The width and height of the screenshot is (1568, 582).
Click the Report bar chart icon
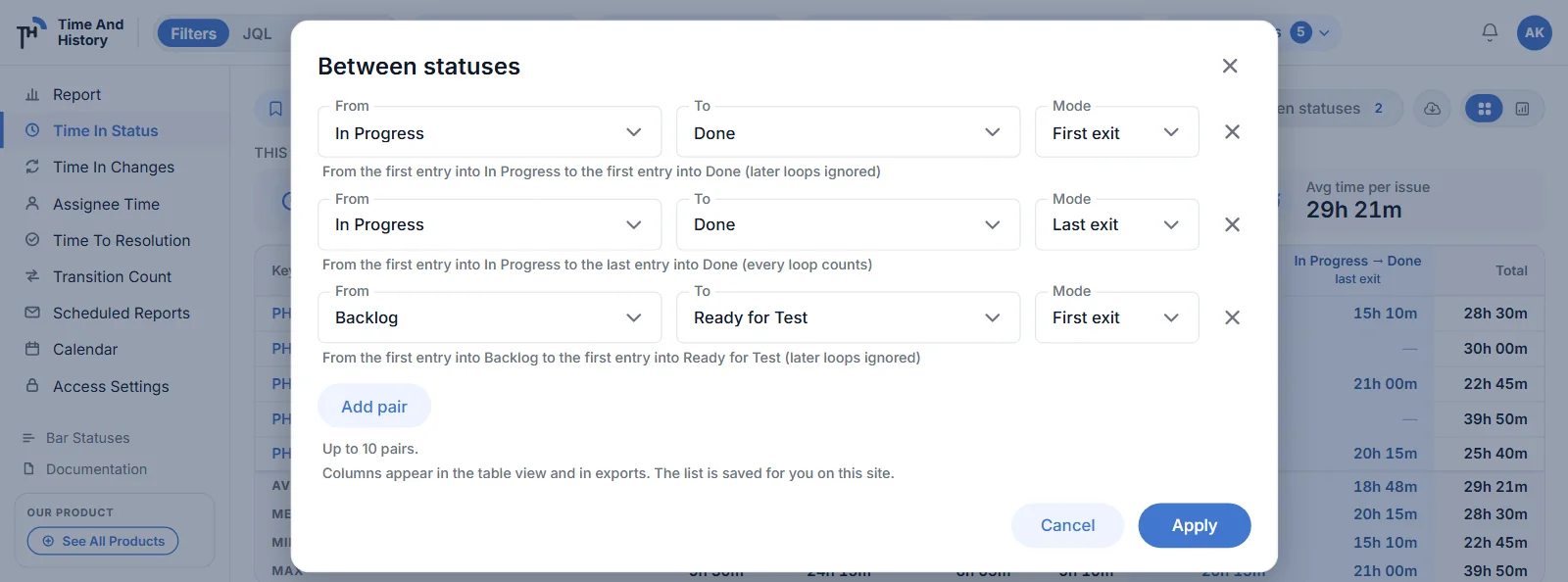coord(32,94)
